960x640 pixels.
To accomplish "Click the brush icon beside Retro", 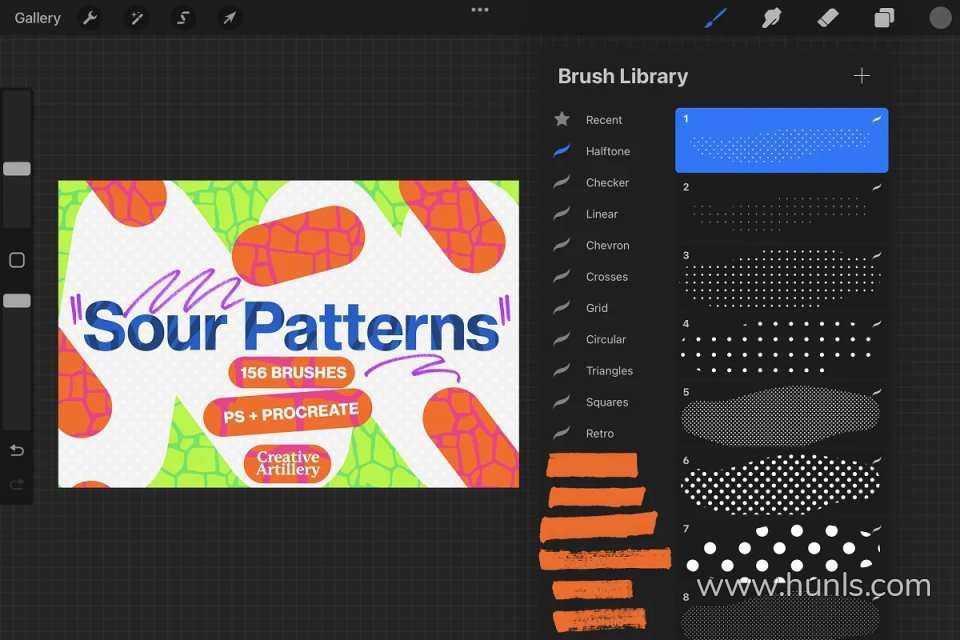I will [x=561, y=433].
